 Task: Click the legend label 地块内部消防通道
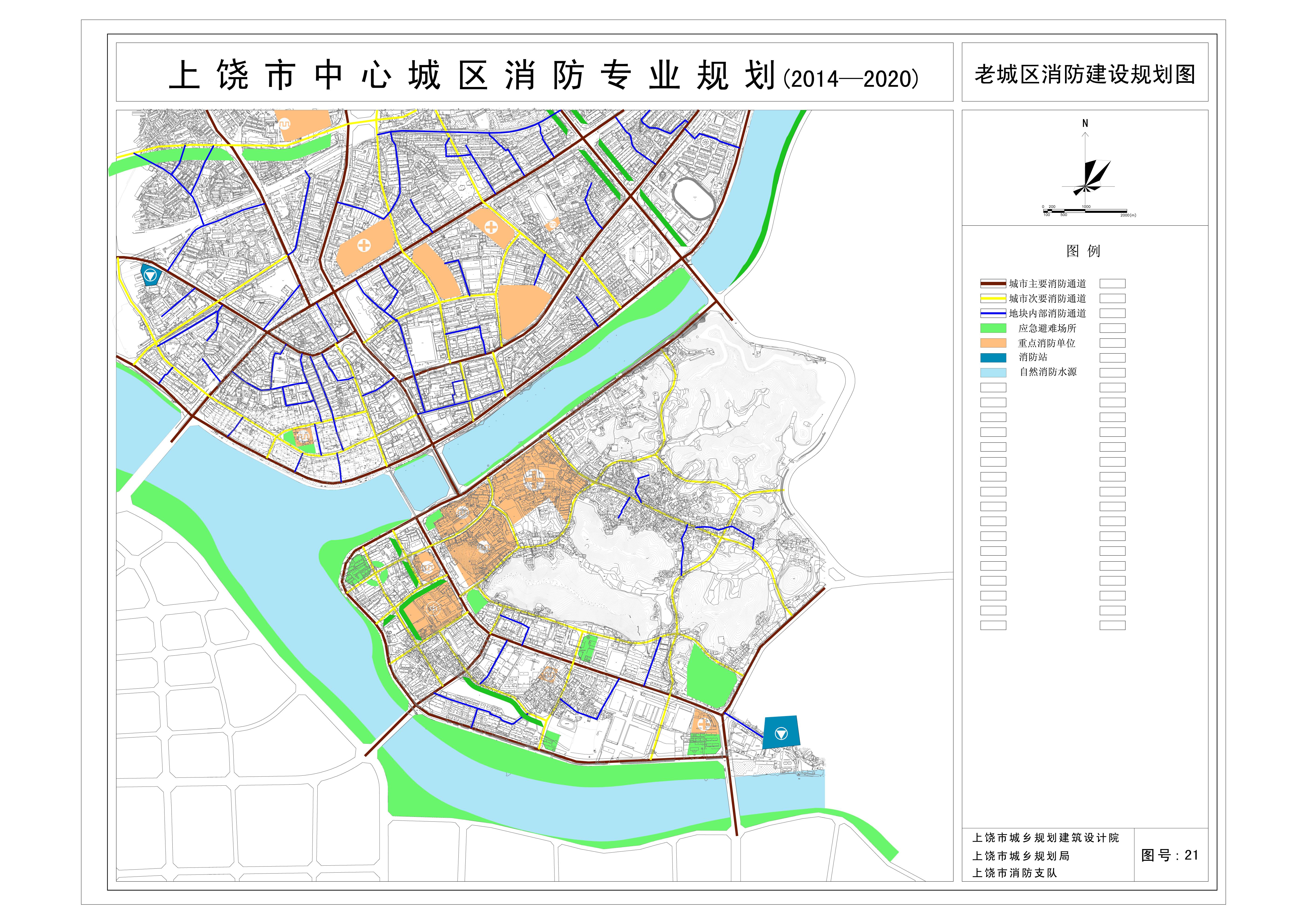[x=1047, y=313]
